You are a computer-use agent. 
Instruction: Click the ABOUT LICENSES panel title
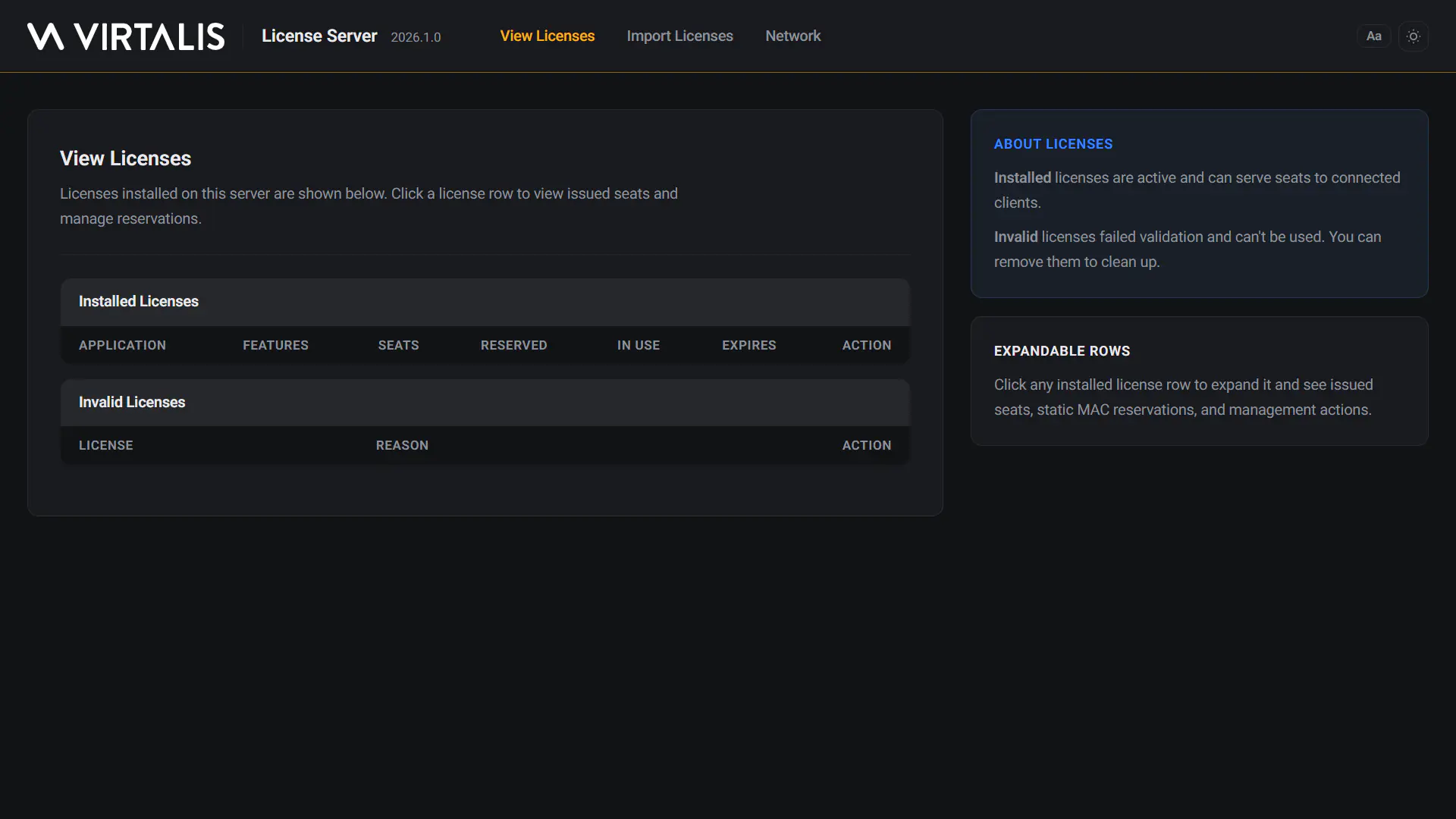click(1053, 144)
